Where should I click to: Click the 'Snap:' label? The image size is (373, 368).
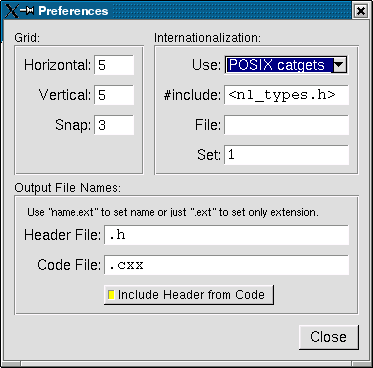73,125
